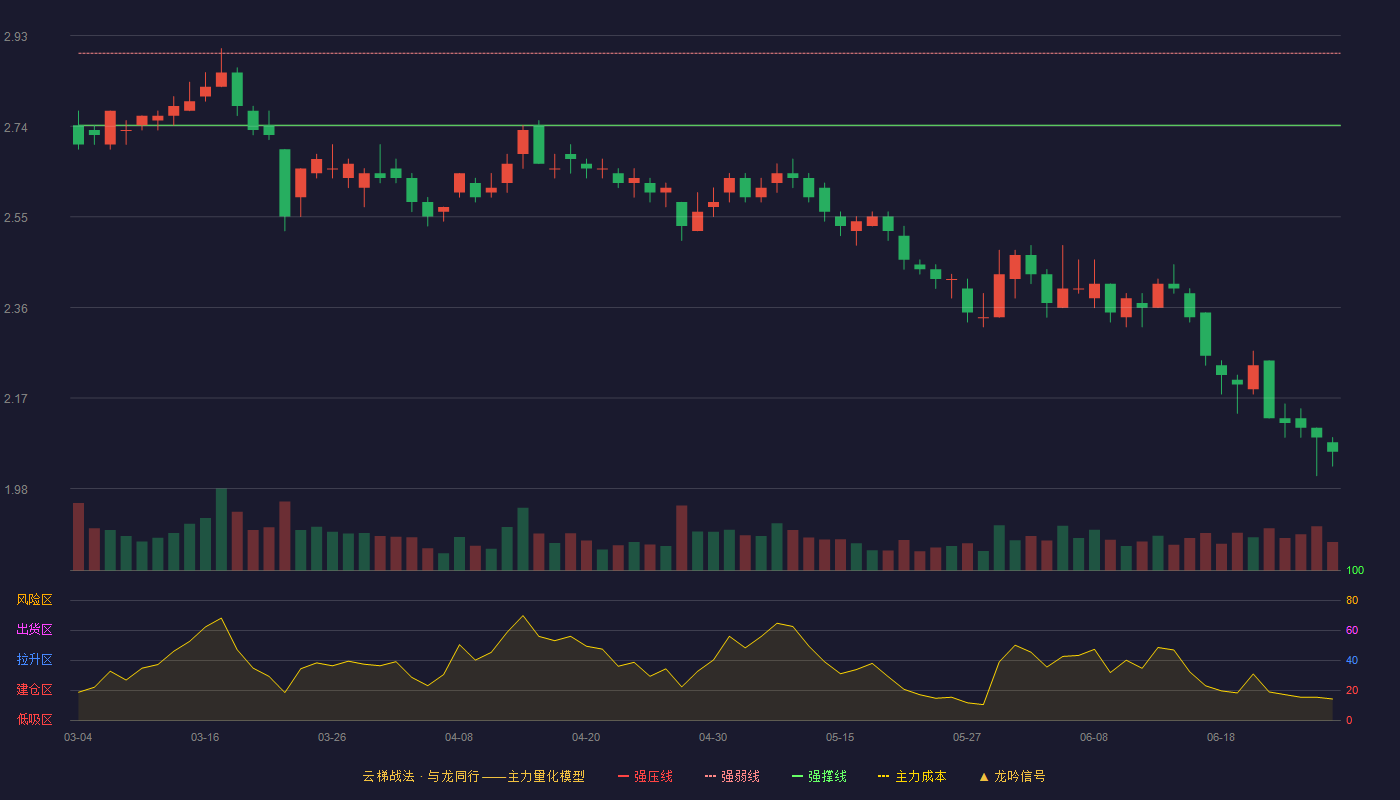Click the 04-20 date label
1400x800 pixels.
[x=586, y=737]
